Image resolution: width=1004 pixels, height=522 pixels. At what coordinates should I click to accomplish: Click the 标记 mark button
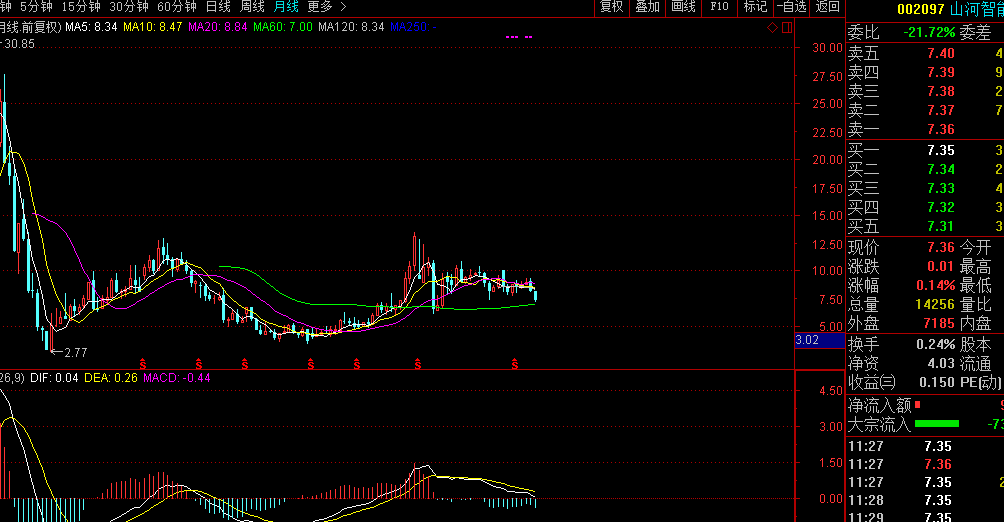[x=755, y=7]
